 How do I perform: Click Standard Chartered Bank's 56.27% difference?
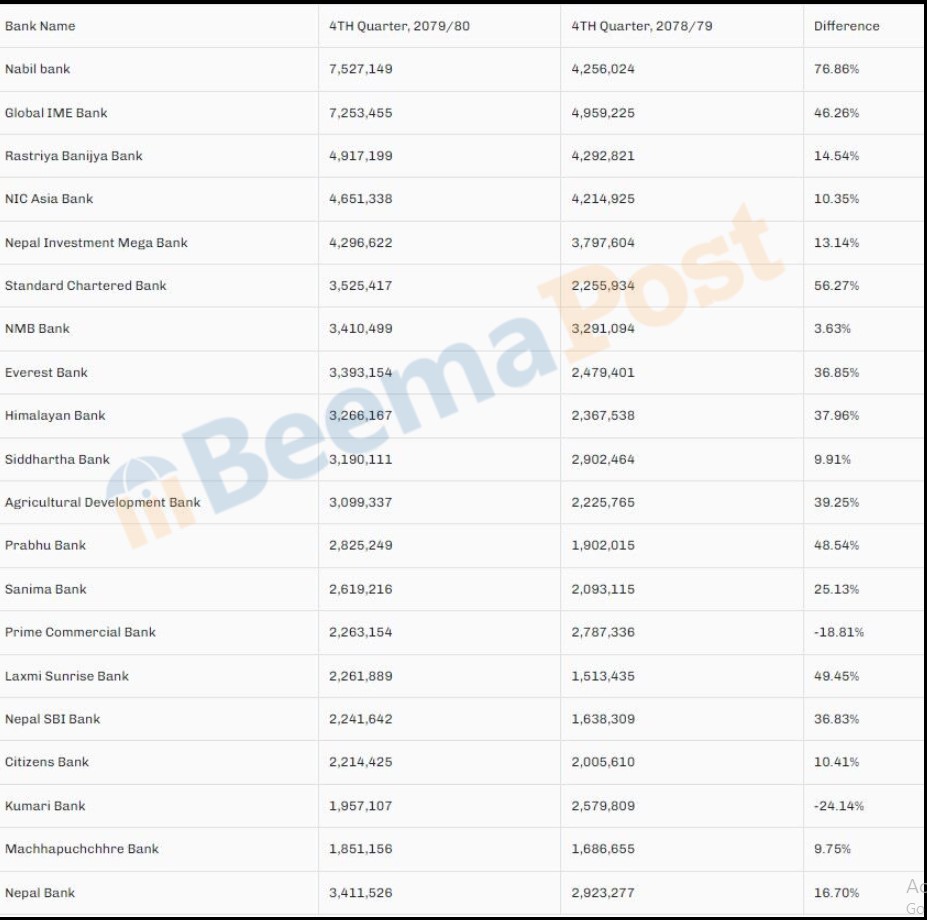(836, 286)
